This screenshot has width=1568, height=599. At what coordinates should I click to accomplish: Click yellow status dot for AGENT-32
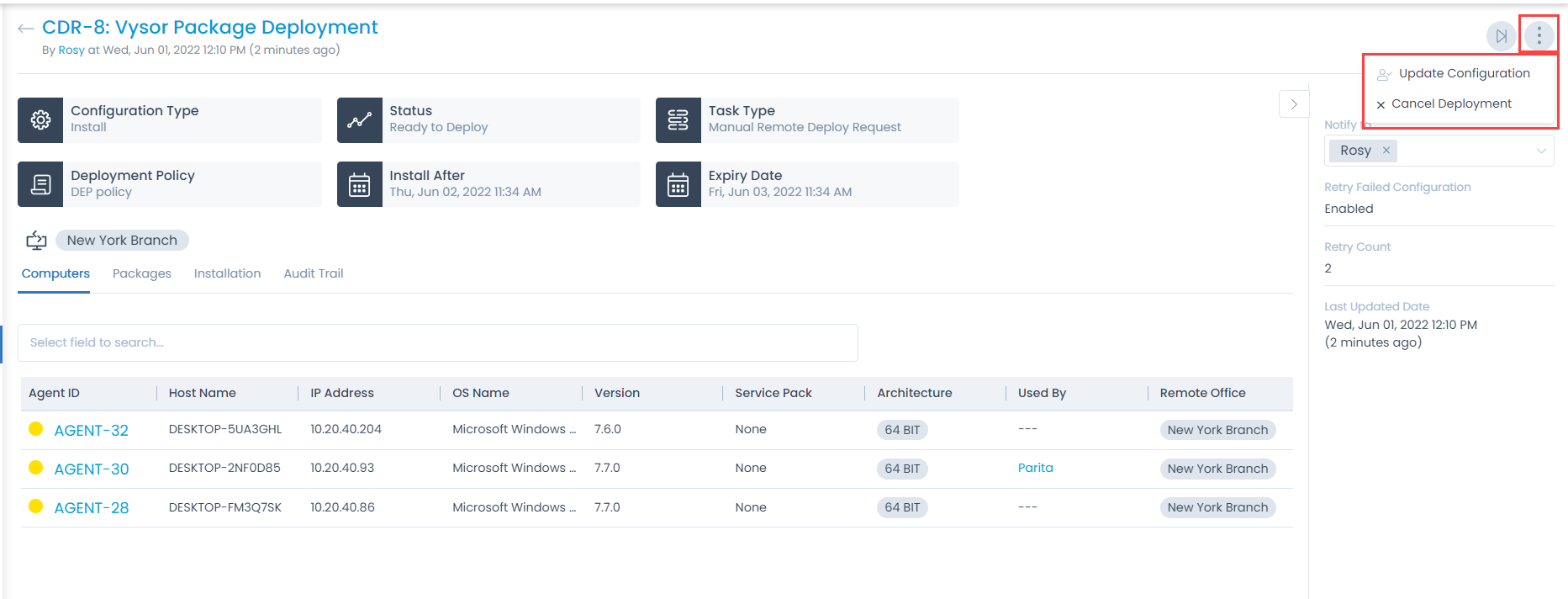35,429
